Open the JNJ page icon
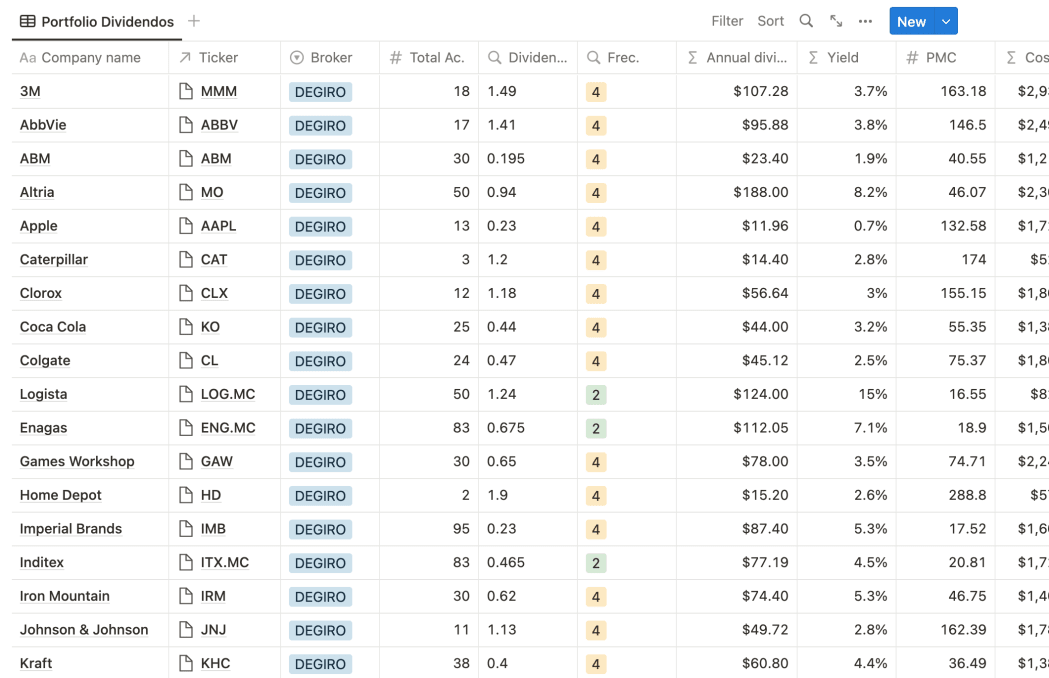The width and height of the screenshot is (1049, 678). click(186, 629)
